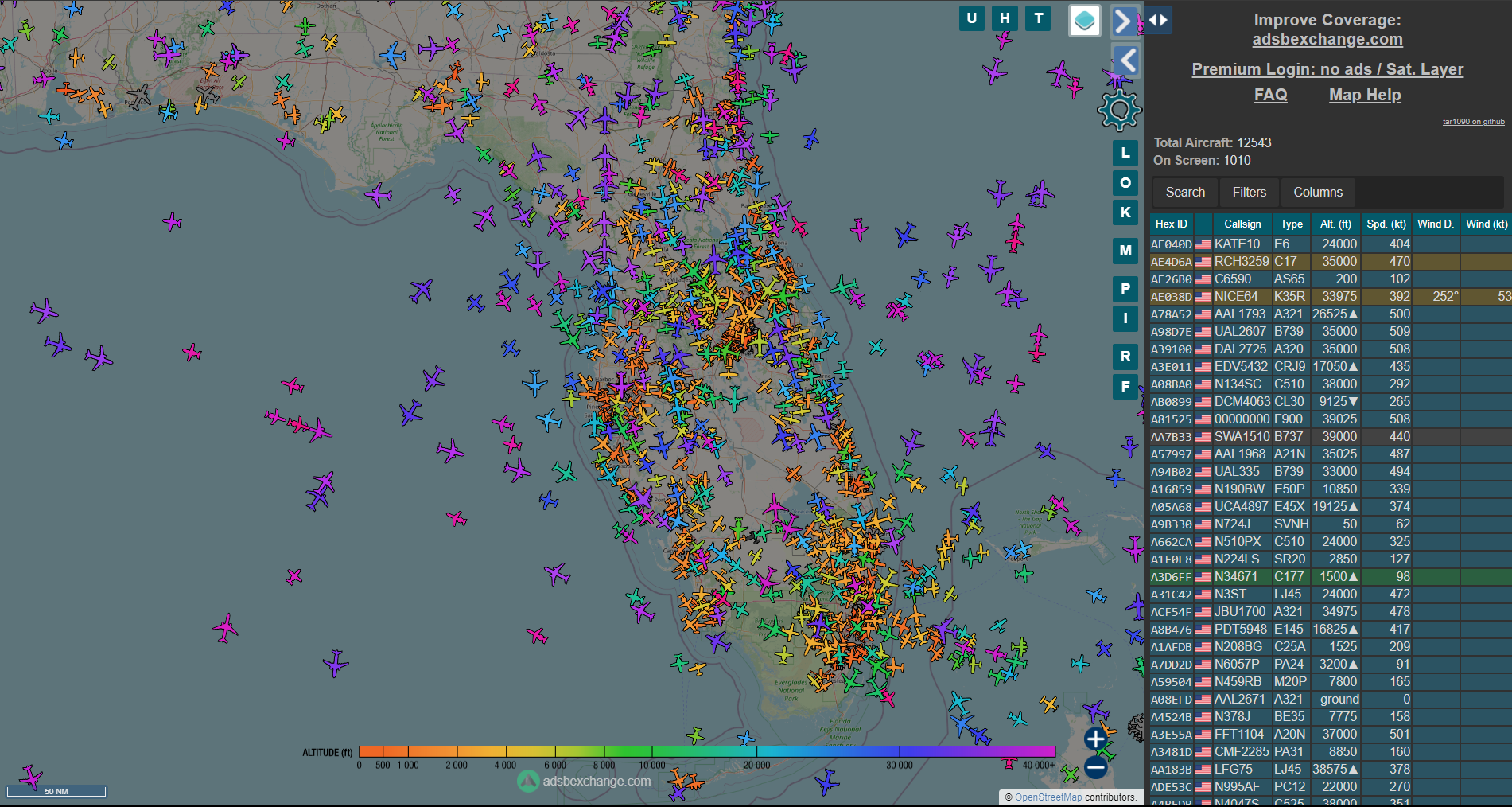
Task: Select the N724J SVNH row
Action: coord(1330,524)
